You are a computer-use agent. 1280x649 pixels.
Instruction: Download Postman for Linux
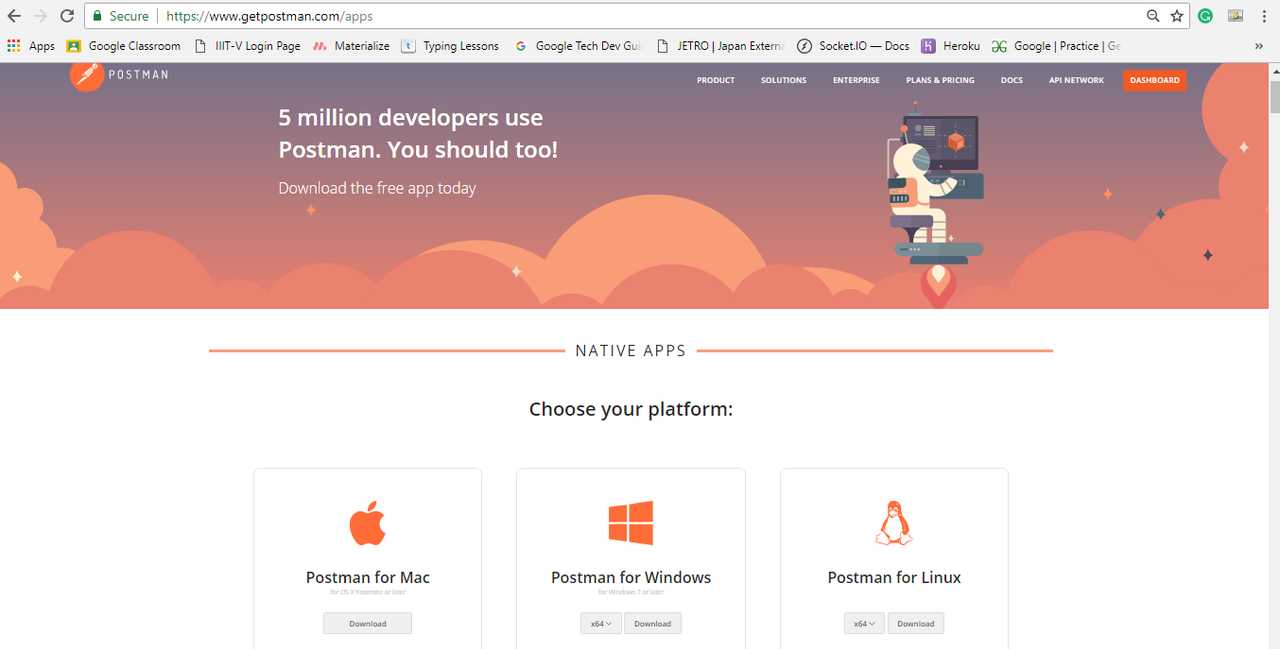(915, 623)
